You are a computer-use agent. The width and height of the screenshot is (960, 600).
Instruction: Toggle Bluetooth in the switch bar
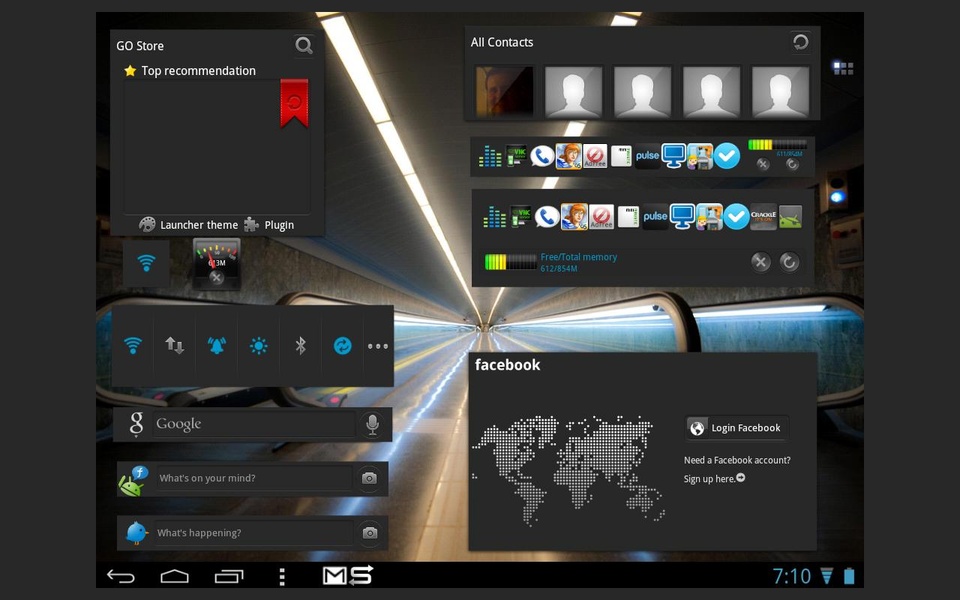(x=300, y=346)
